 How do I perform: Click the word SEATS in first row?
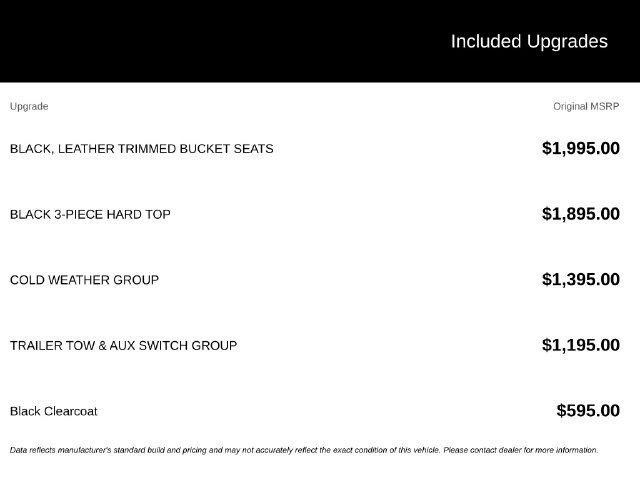(253, 149)
